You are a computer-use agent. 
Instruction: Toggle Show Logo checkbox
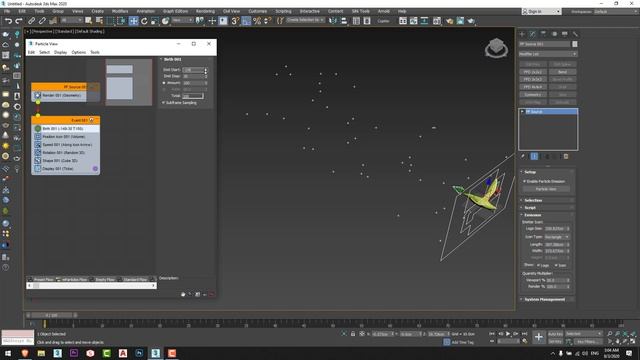[538, 265]
